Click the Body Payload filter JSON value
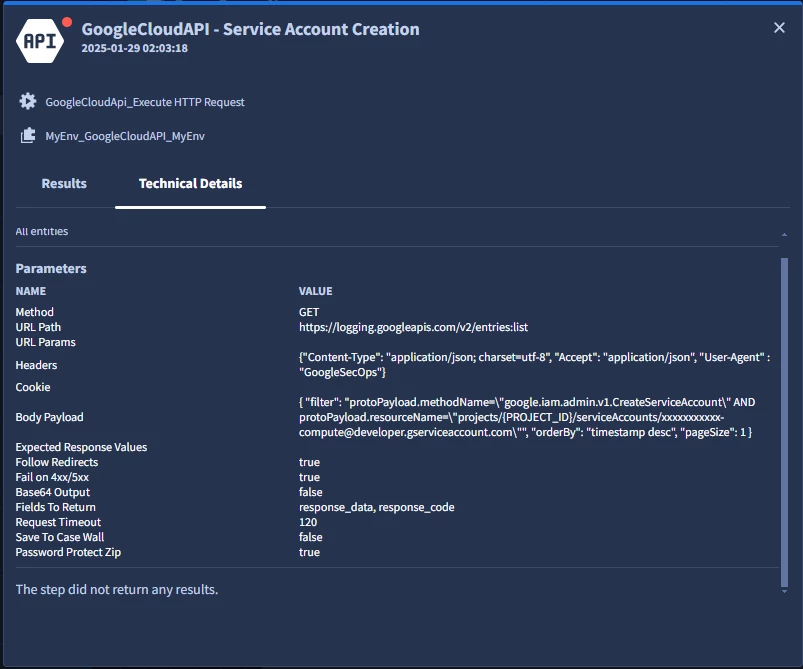Viewport: 803px width, 669px height. tap(527, 417)
